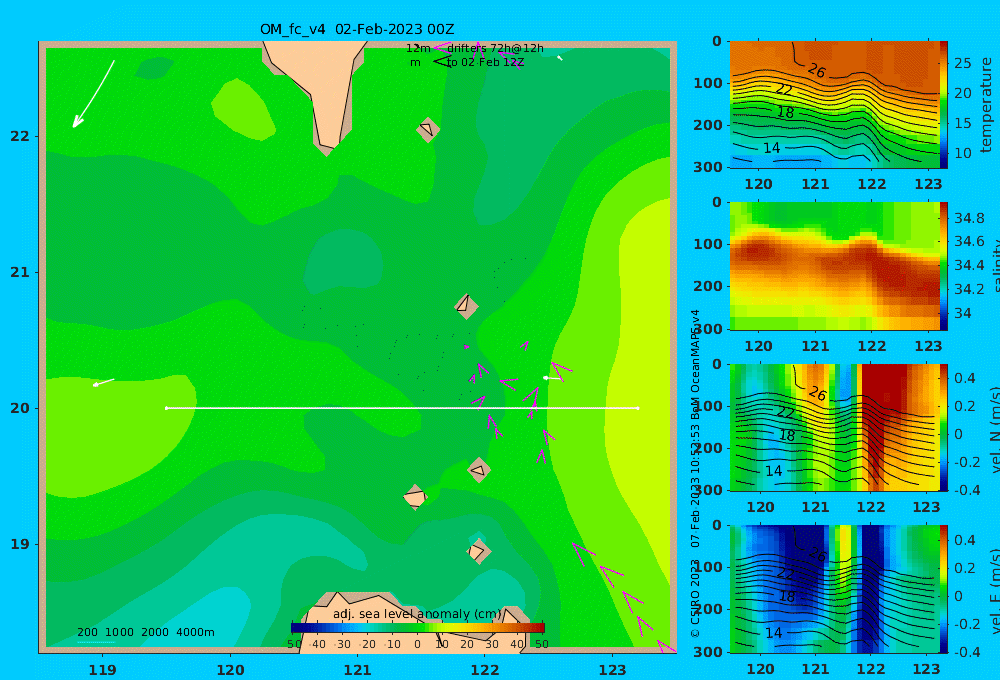
Task: Click the salinity colorbar
Action: click(944, 266)
